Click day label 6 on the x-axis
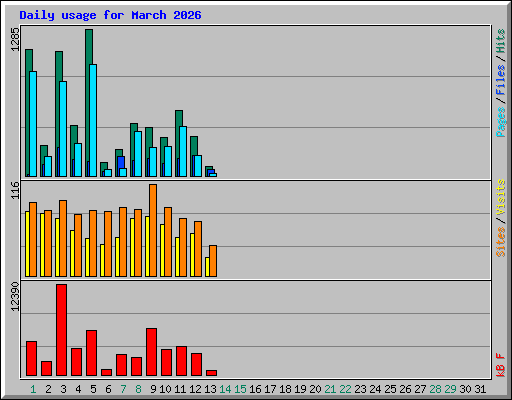The height and width of the screenshot is (400, 512). click(x=108, y=389)
